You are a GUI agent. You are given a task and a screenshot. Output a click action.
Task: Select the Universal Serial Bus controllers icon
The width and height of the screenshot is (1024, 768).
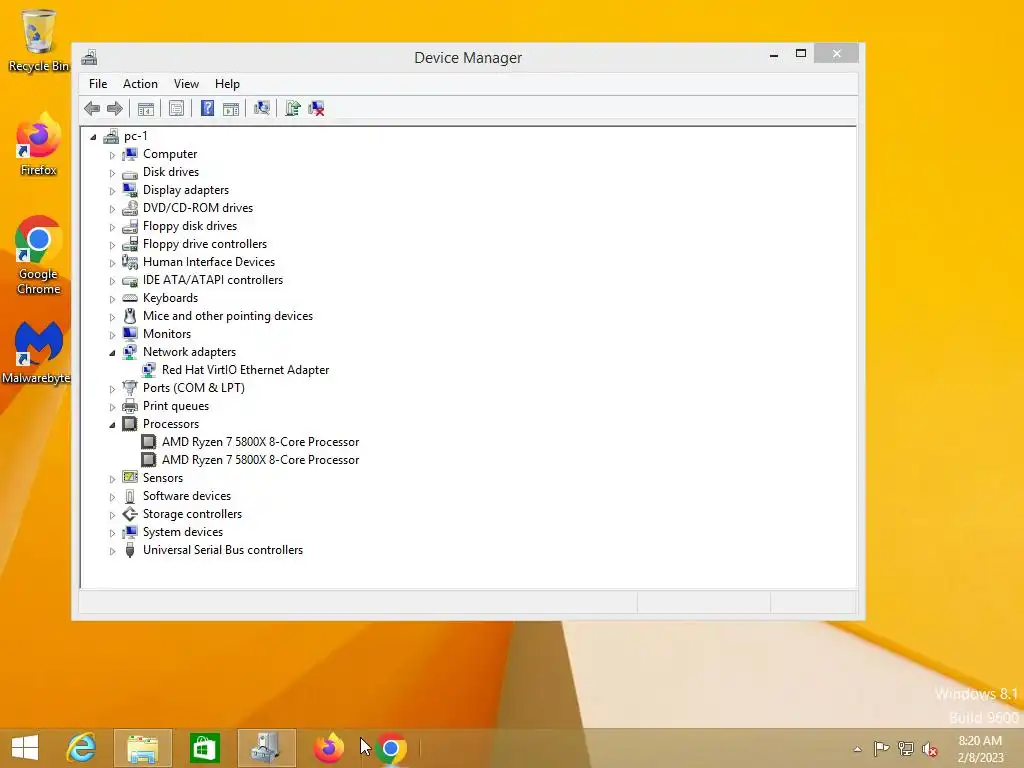[130, 550]
